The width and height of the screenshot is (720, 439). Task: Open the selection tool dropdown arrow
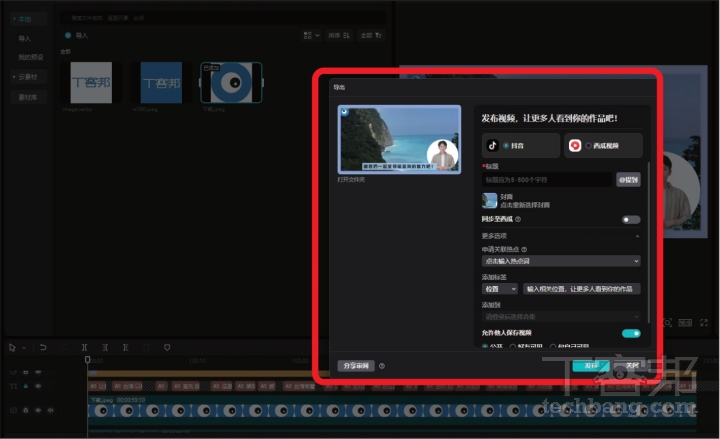[24, 348]
